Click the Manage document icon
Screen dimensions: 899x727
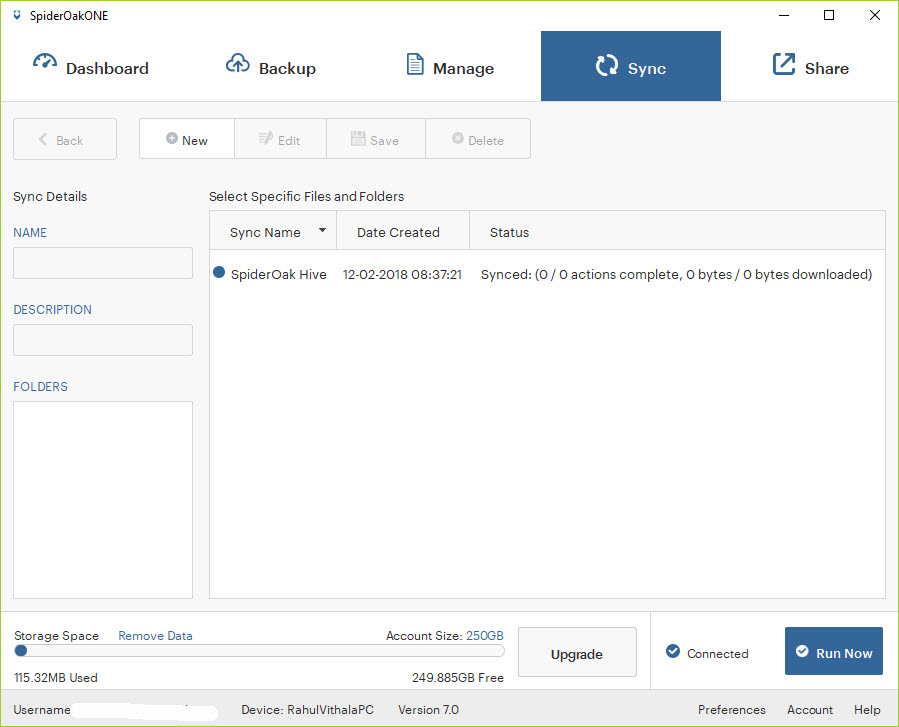pos(415,64)
